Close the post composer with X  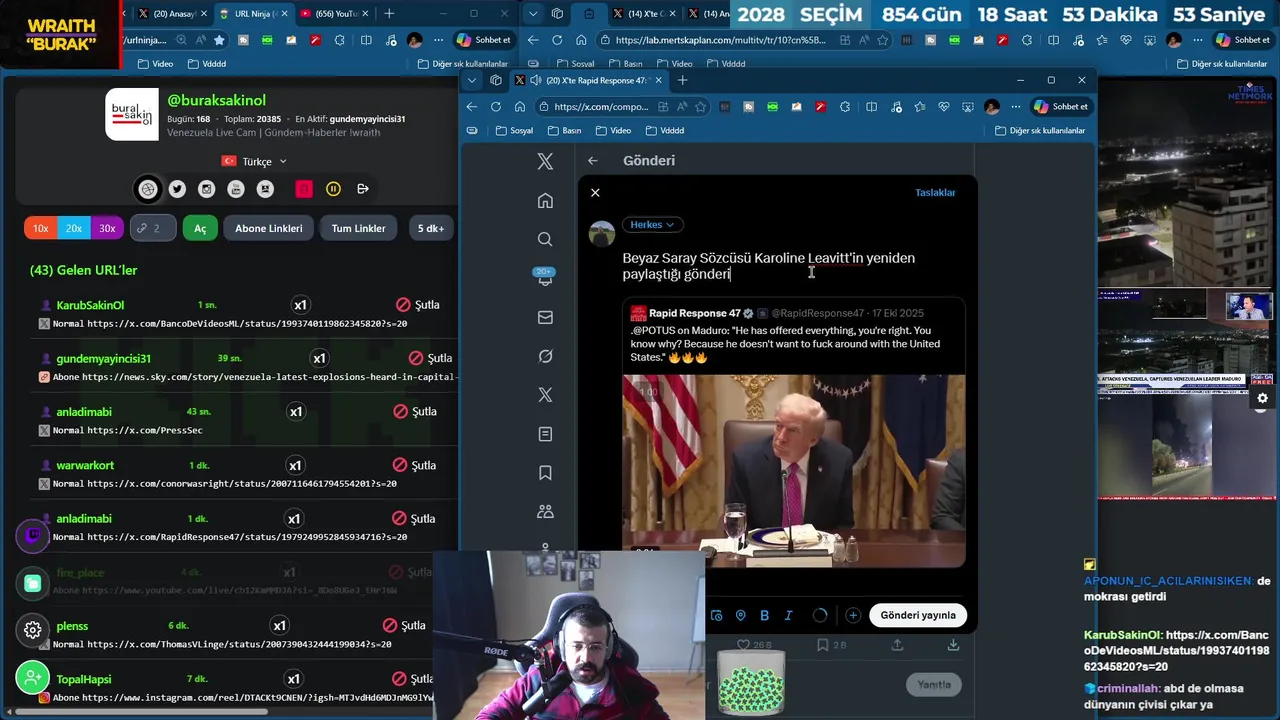595,192
